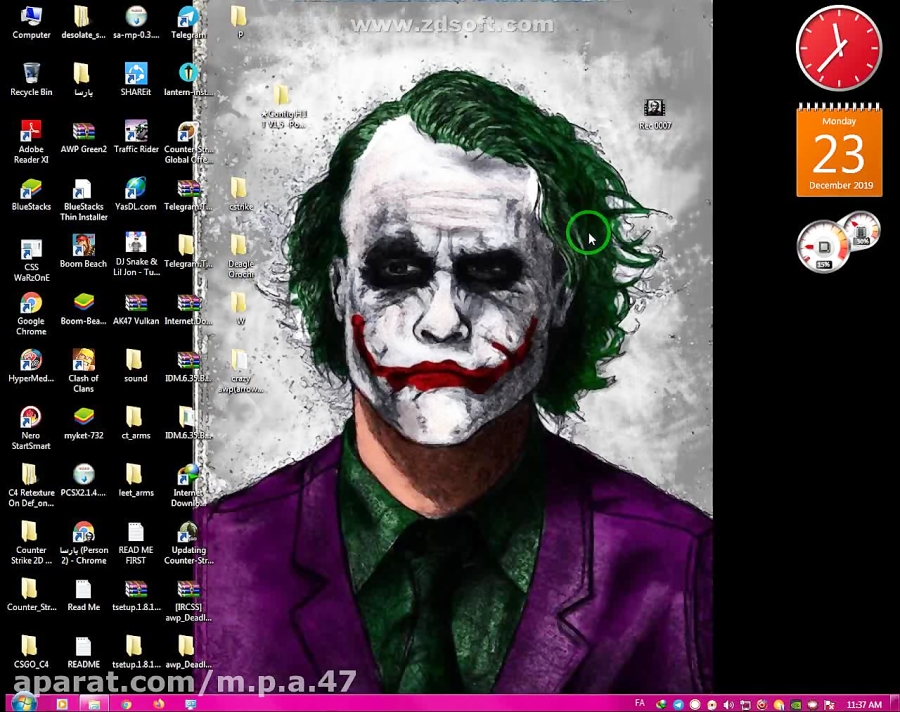
Task: Open the Windows Start menu
Action: click(24, 703)
